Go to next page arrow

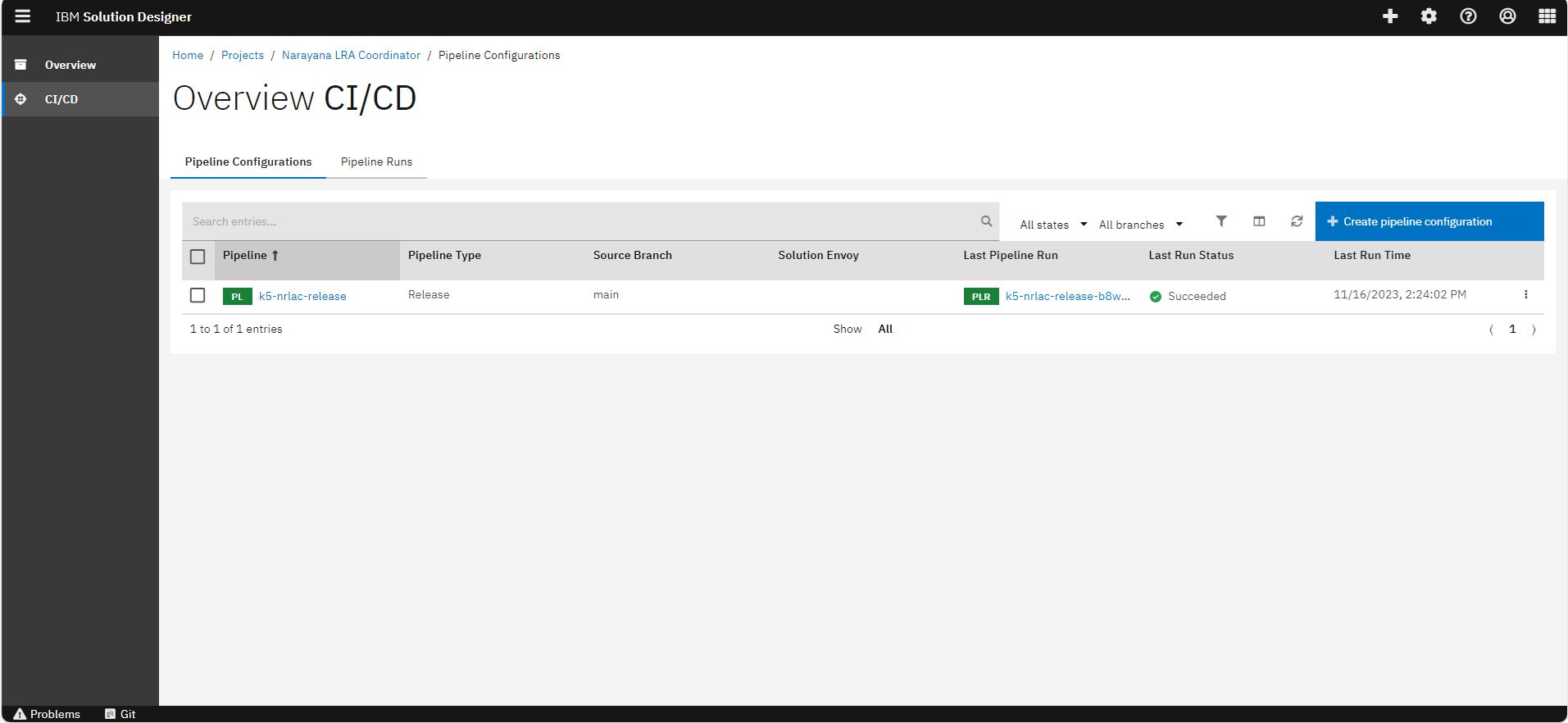[x=1534, y=330]
